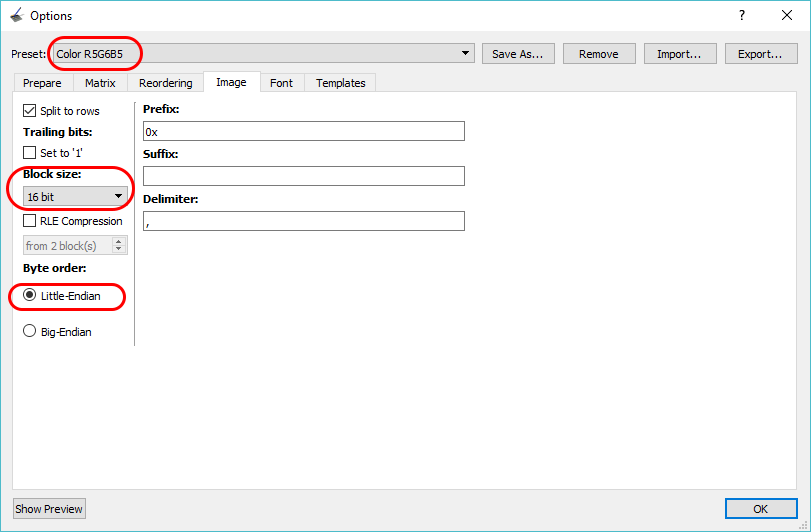Screen dimensions: 811x532
Task: Open the Preset dropdown list
Action: pyautogui.click(x=466, y=54)
